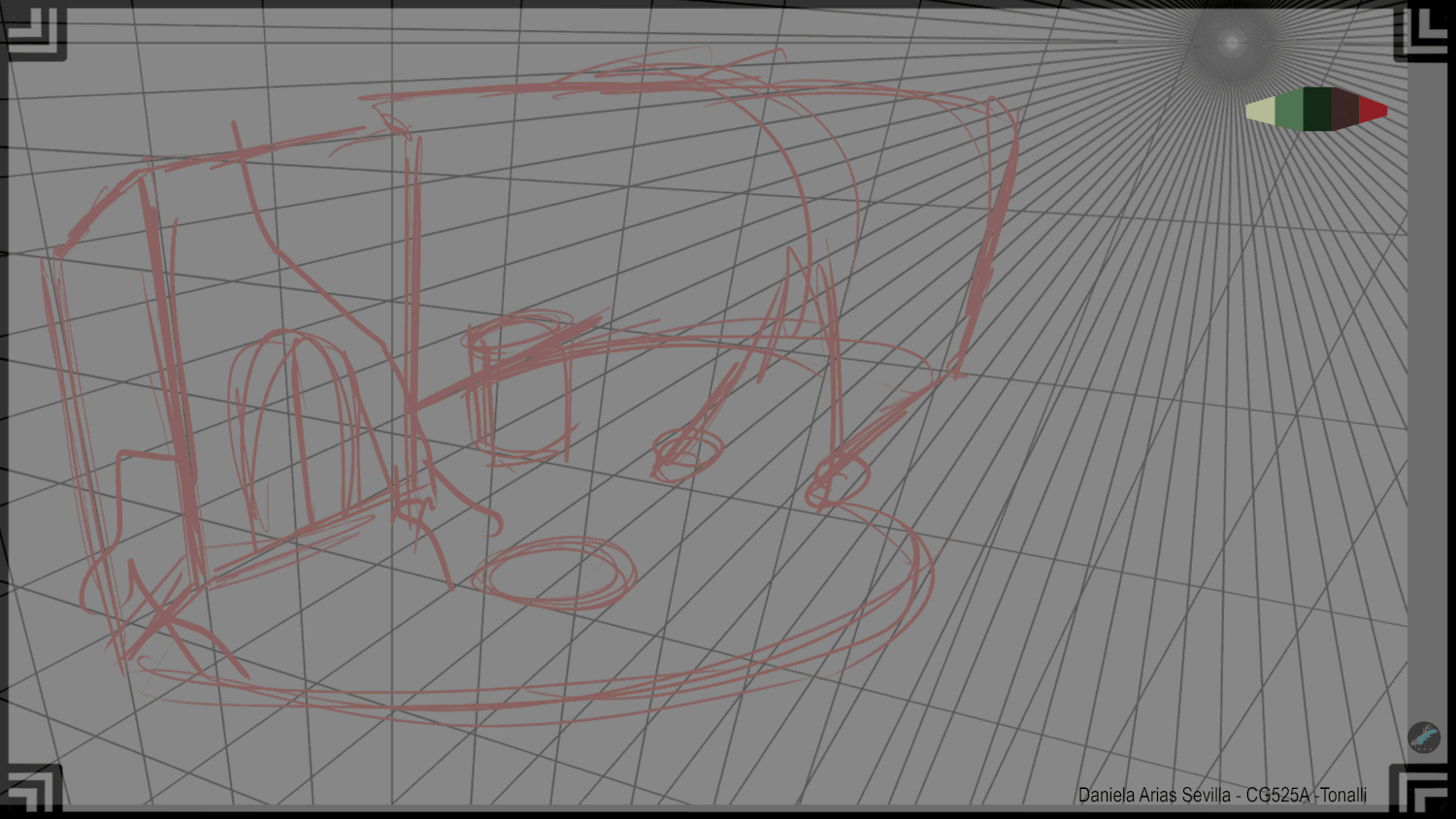Pick the medium green palette swatch
The width and height of the screenshot is (1456, 819).
(1289, 109)
